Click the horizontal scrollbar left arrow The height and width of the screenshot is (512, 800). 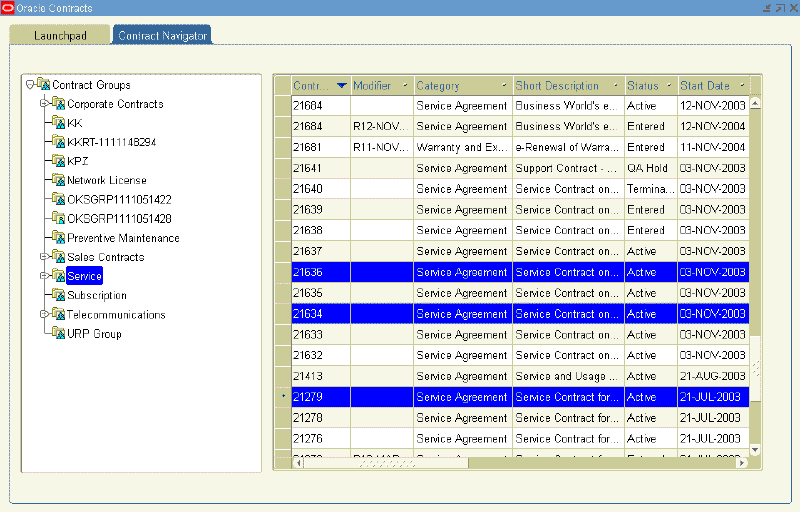coord(298,463)
